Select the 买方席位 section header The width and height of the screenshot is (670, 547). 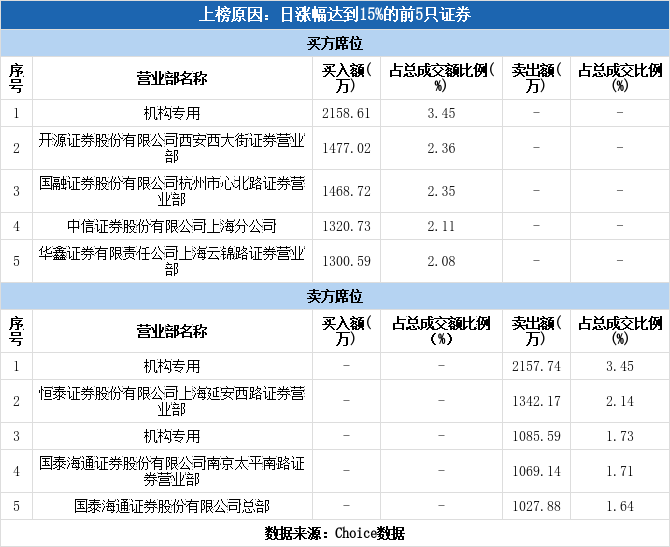coord(335,44)
